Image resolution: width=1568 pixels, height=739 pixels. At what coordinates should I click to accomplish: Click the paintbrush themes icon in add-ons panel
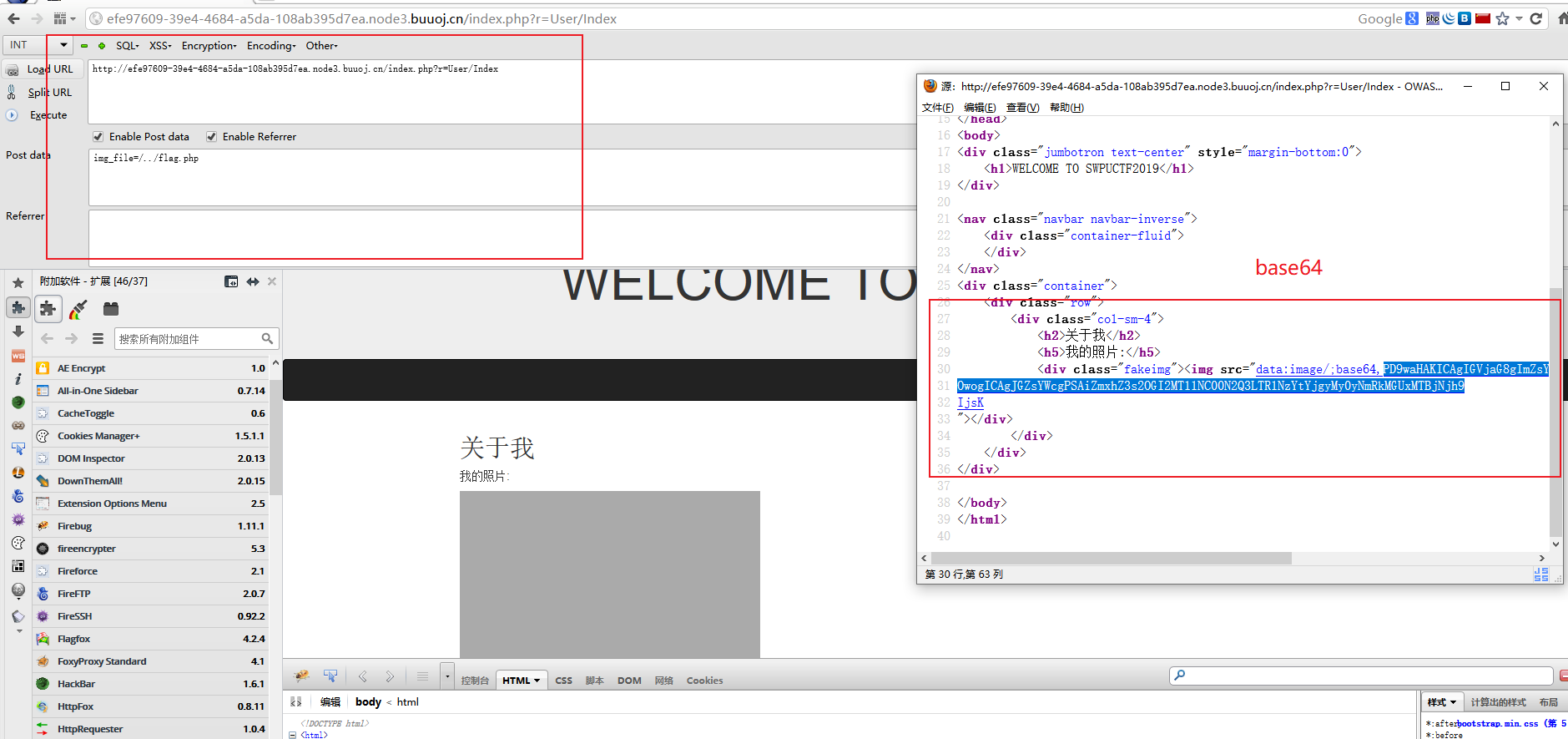78,310
